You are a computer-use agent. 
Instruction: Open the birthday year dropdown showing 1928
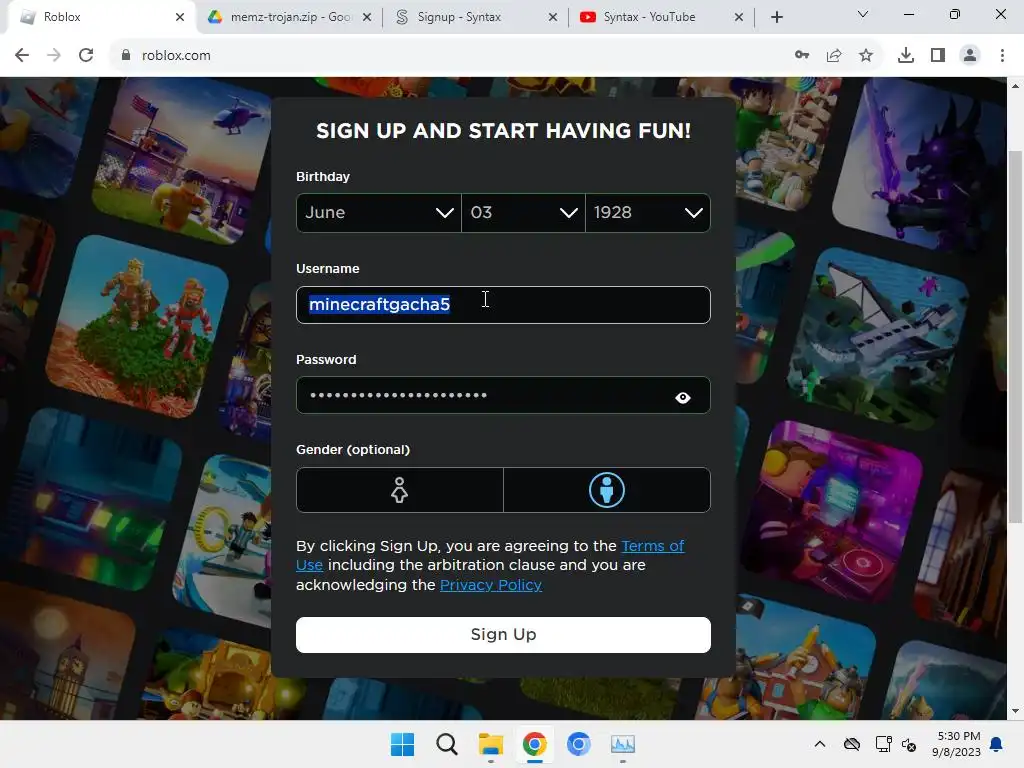click(x=648, y=213)
